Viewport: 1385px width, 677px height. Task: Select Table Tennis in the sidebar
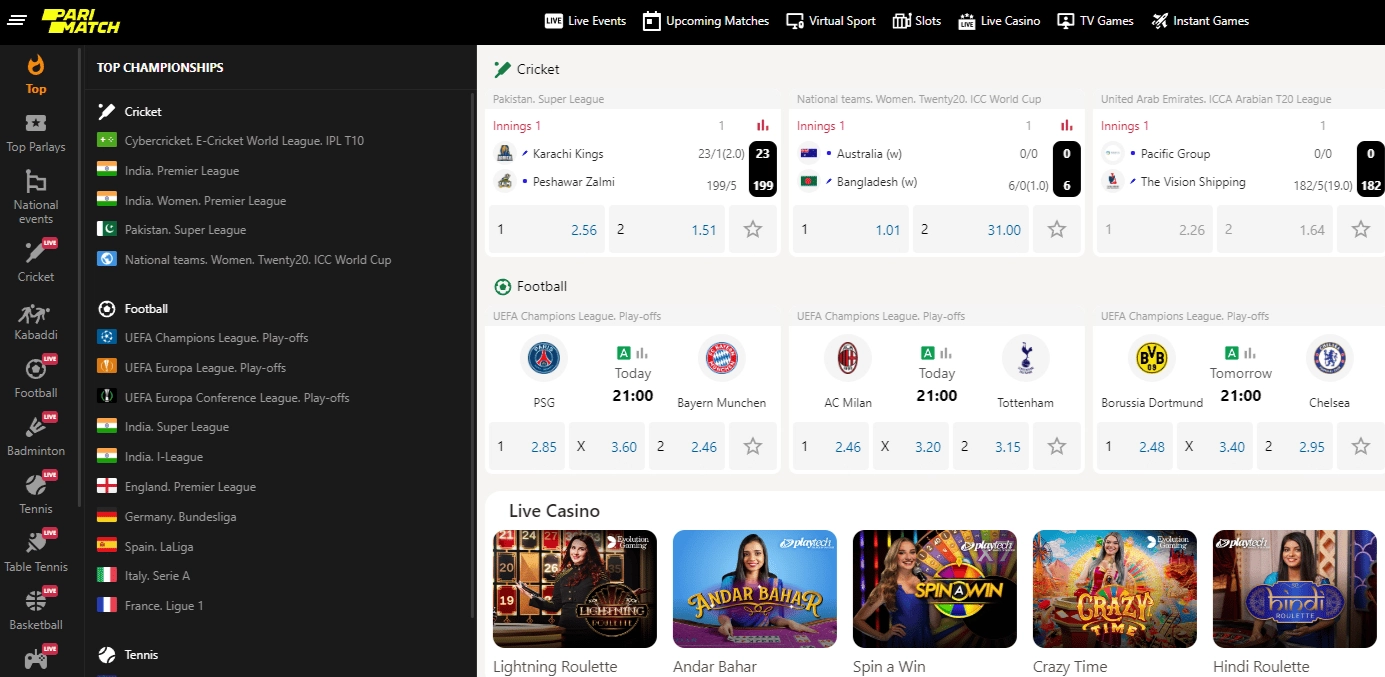[x=36, y=553]
